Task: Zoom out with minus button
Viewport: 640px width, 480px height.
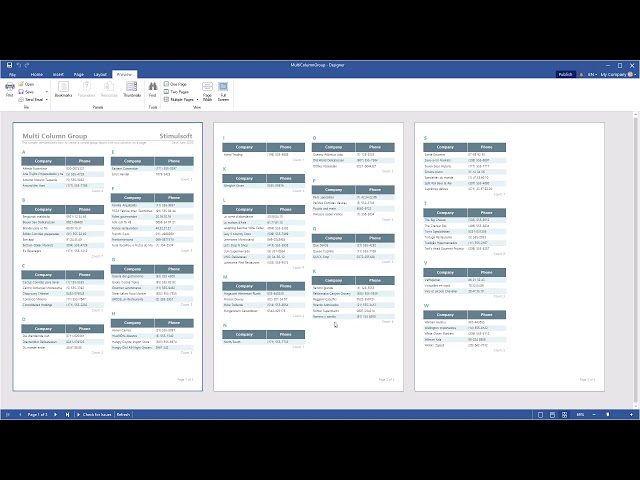Action: [x=594, y=415]
